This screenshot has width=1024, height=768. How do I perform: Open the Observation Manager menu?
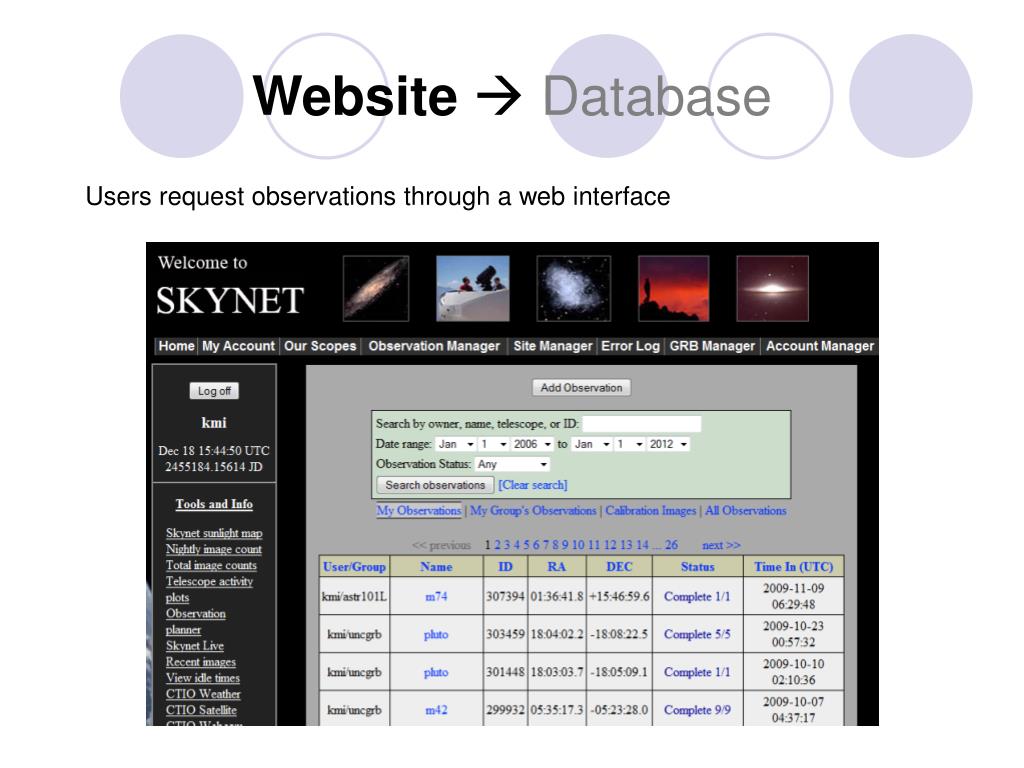click(x=434, y=346)
